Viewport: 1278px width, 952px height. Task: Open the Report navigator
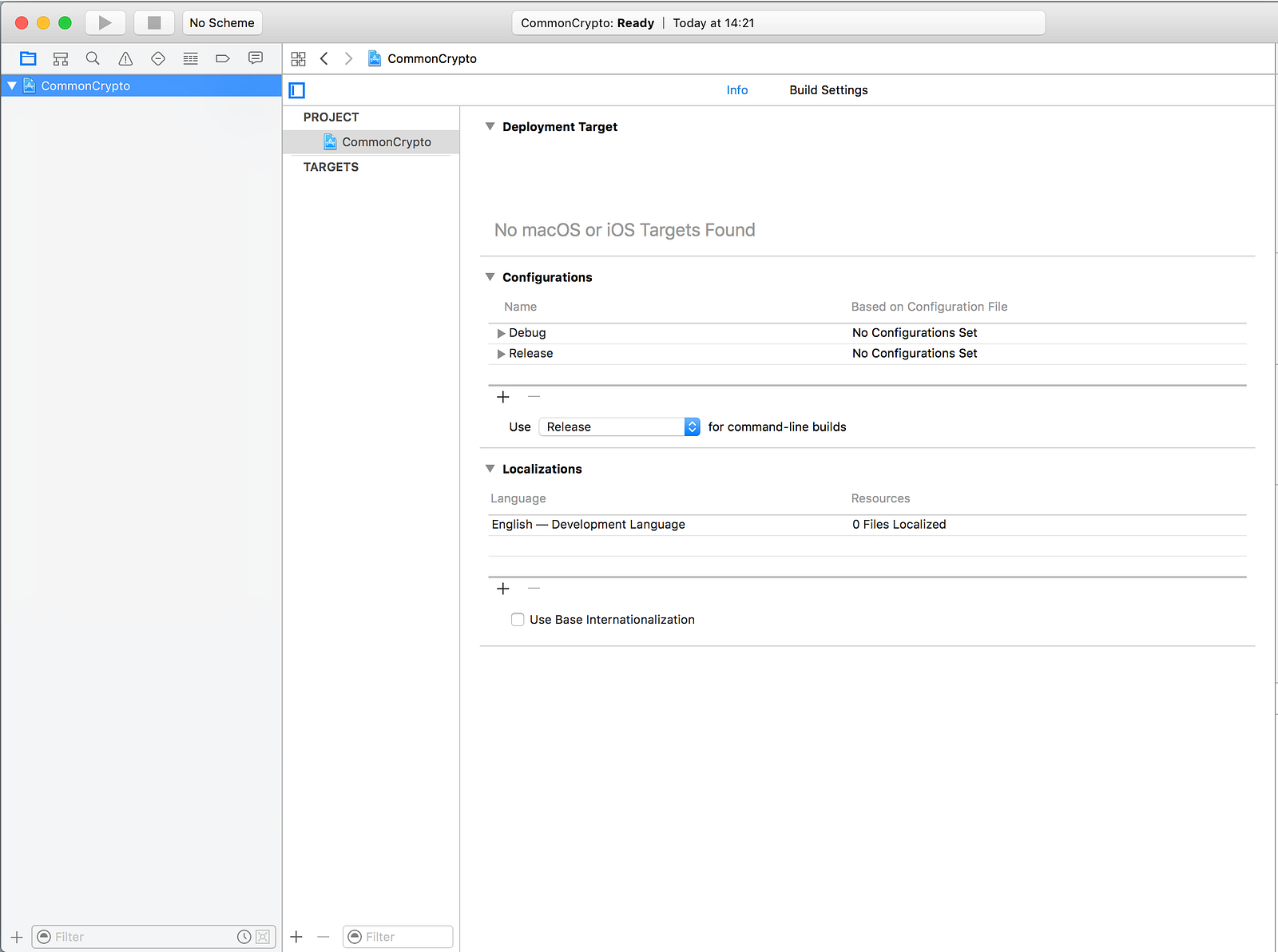(256, 58)
